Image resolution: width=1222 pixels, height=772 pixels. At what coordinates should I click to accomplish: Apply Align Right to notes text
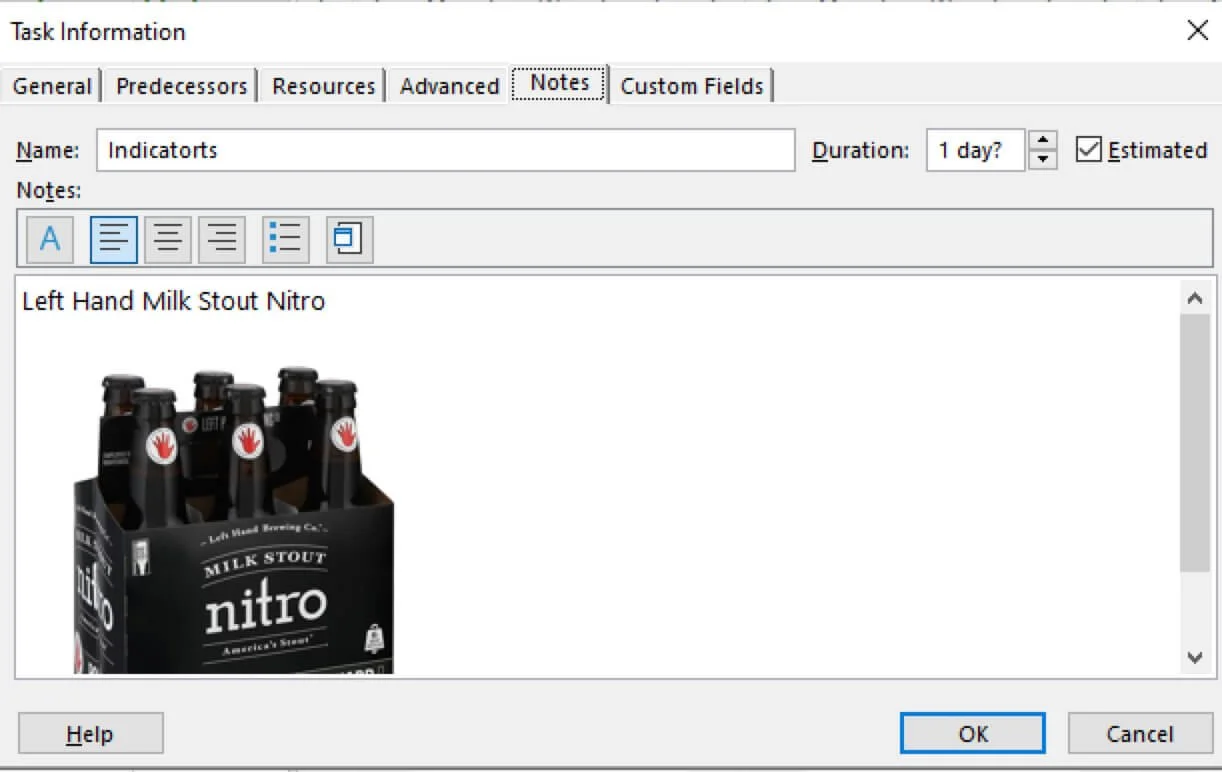[x=222, y=239]
